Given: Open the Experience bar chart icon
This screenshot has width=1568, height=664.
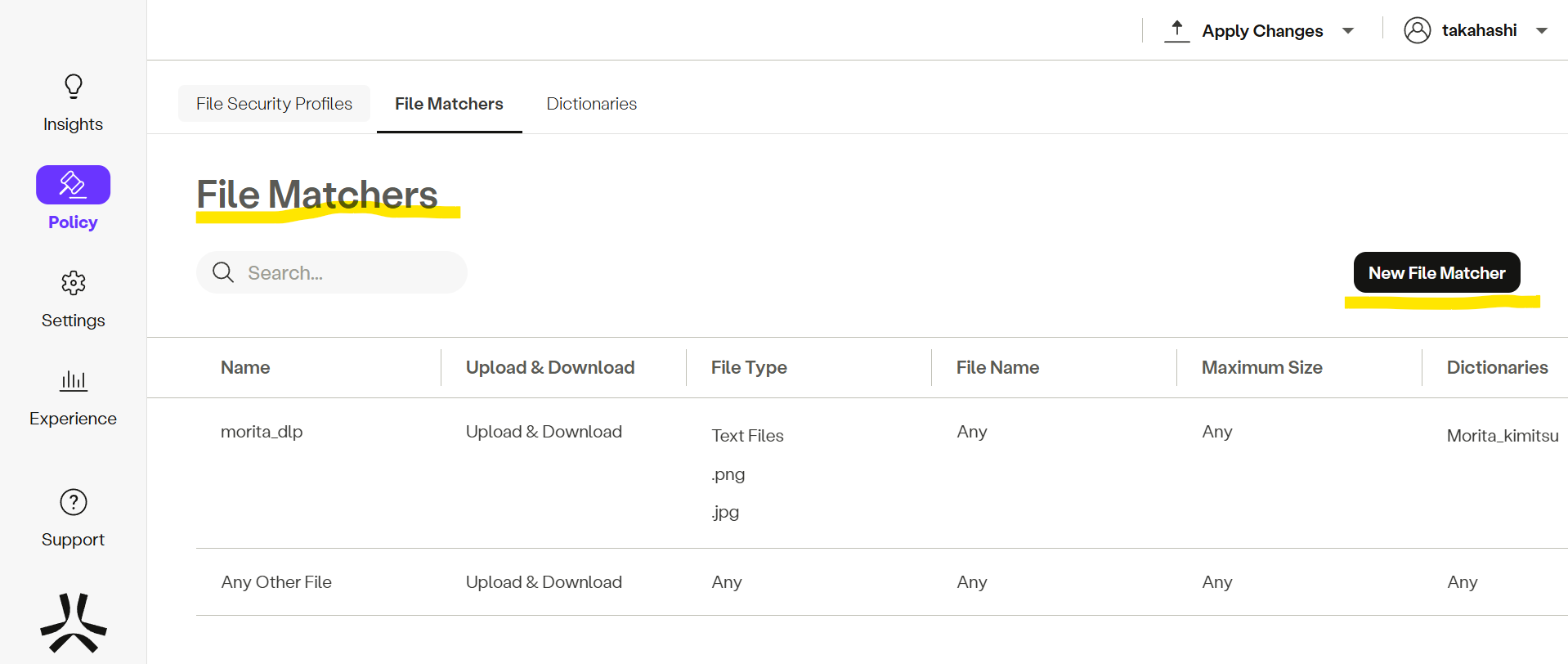Looking at the screenshot, I should (x=74, y=380).
